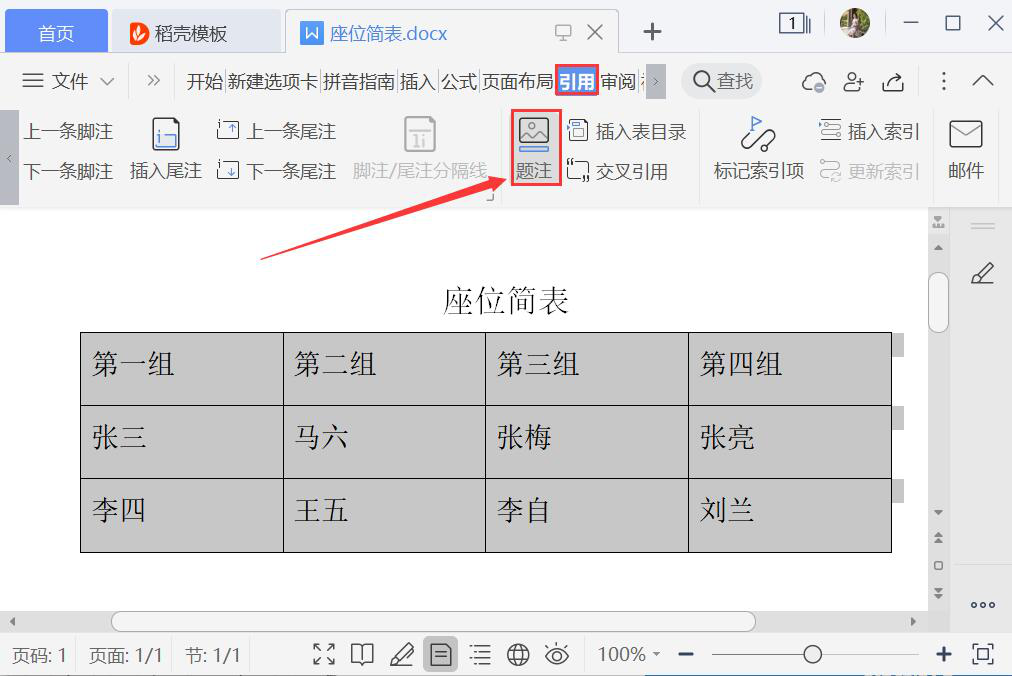Toggle full screen view icon
This screenshot has width=1012, height=676.
[324, 654]
